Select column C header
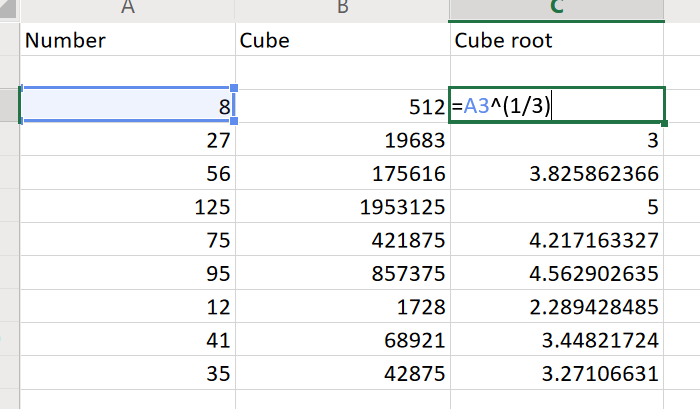The width and height of the screenshot is (700, 409). click(x=556, y=9)
